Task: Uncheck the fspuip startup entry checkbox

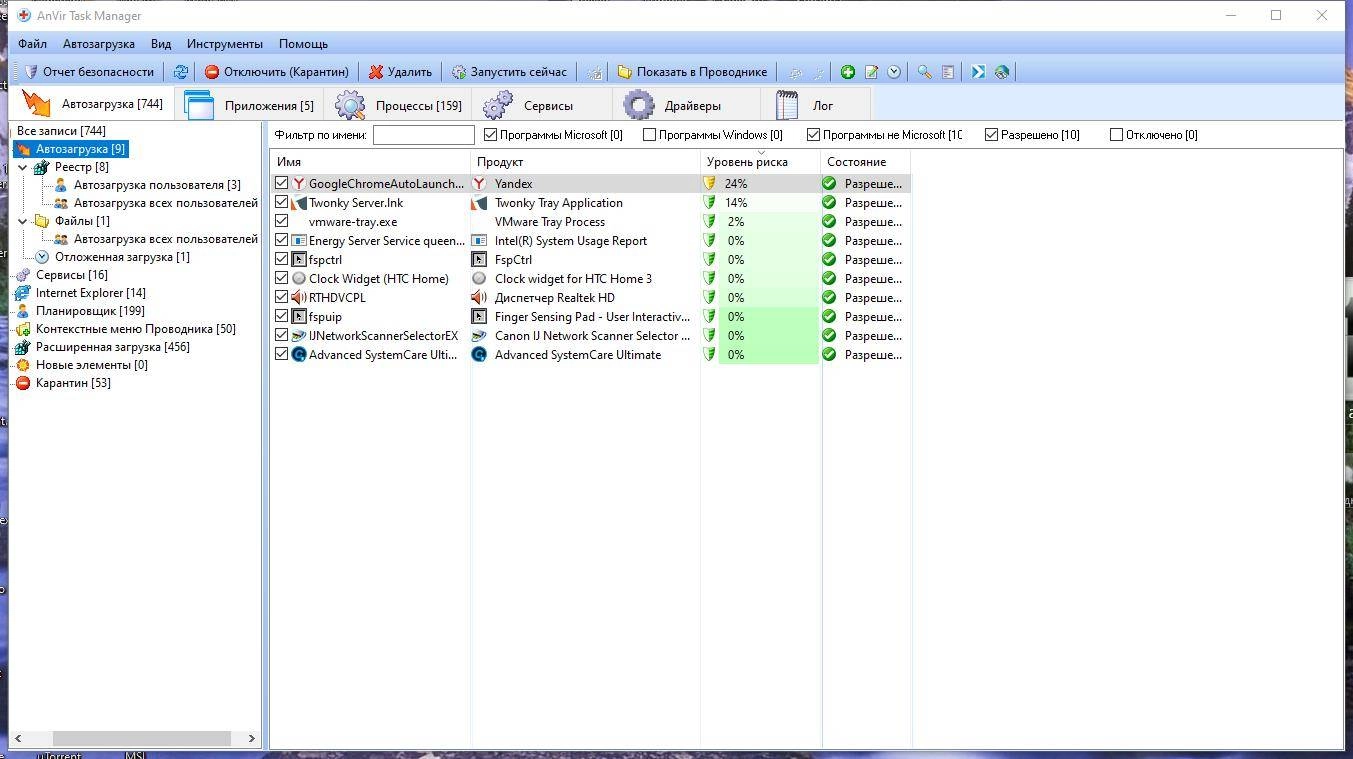Action: [282, 317]
